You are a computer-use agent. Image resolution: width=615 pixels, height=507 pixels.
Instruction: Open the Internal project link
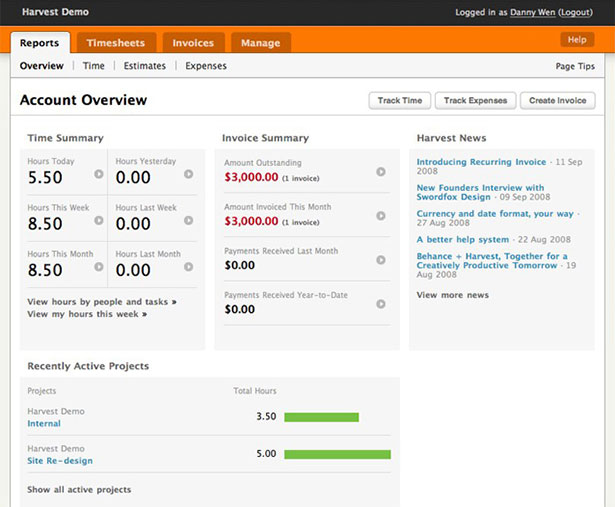point(44,423)
